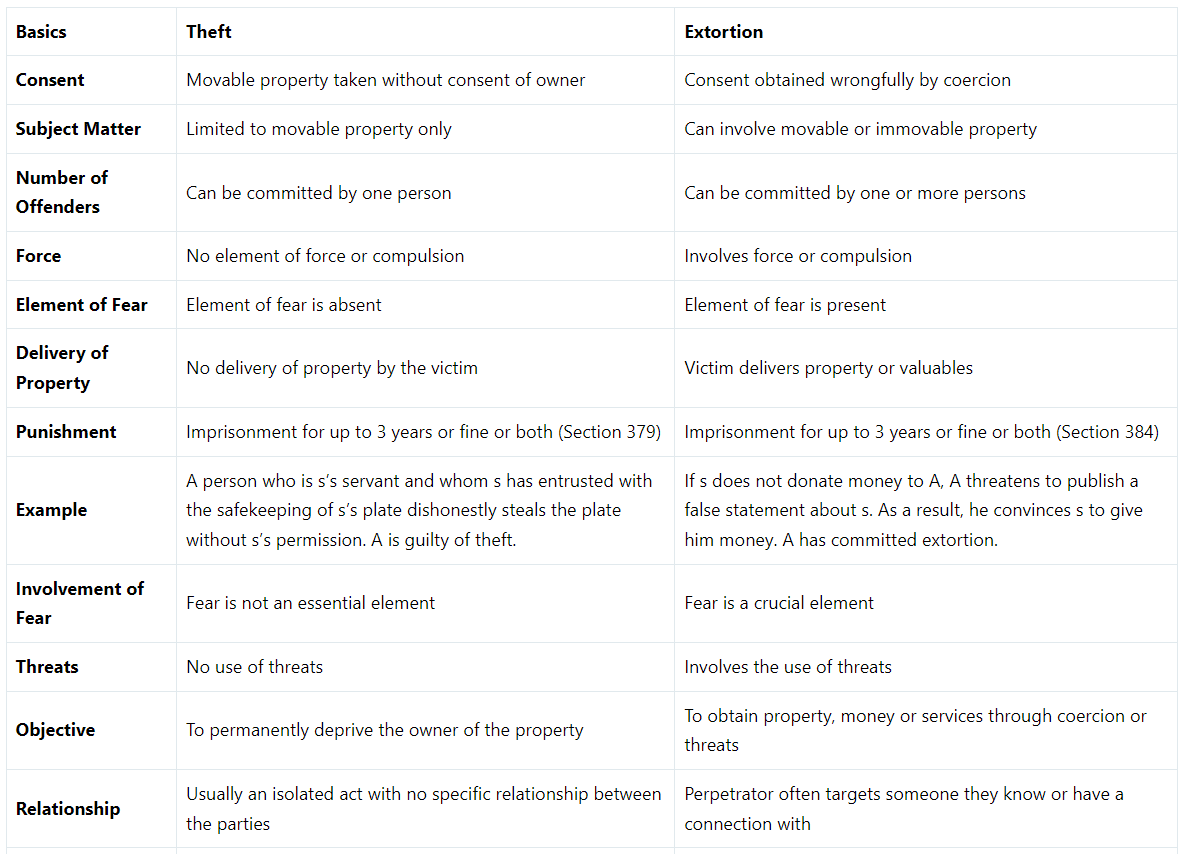Click the theft example about s's plate
The width and height of the screenshot is (1182, 854).
tap(419, 510)
